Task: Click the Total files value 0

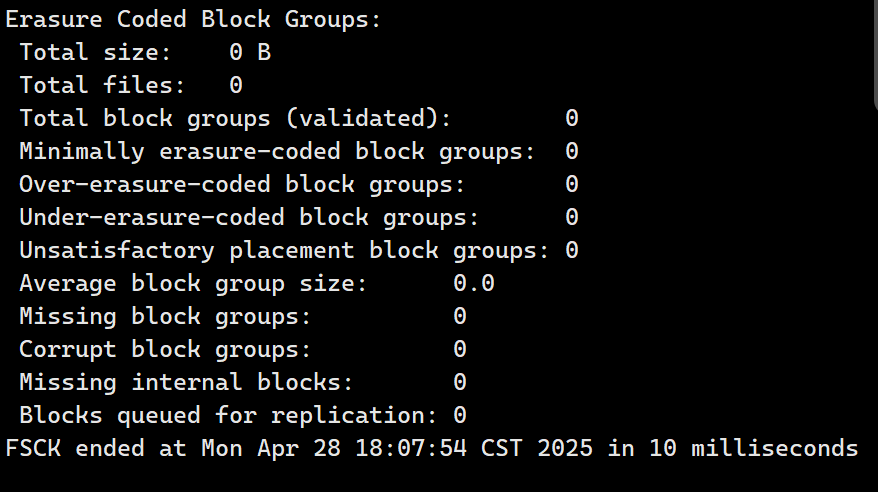Action: coord(236,85)
